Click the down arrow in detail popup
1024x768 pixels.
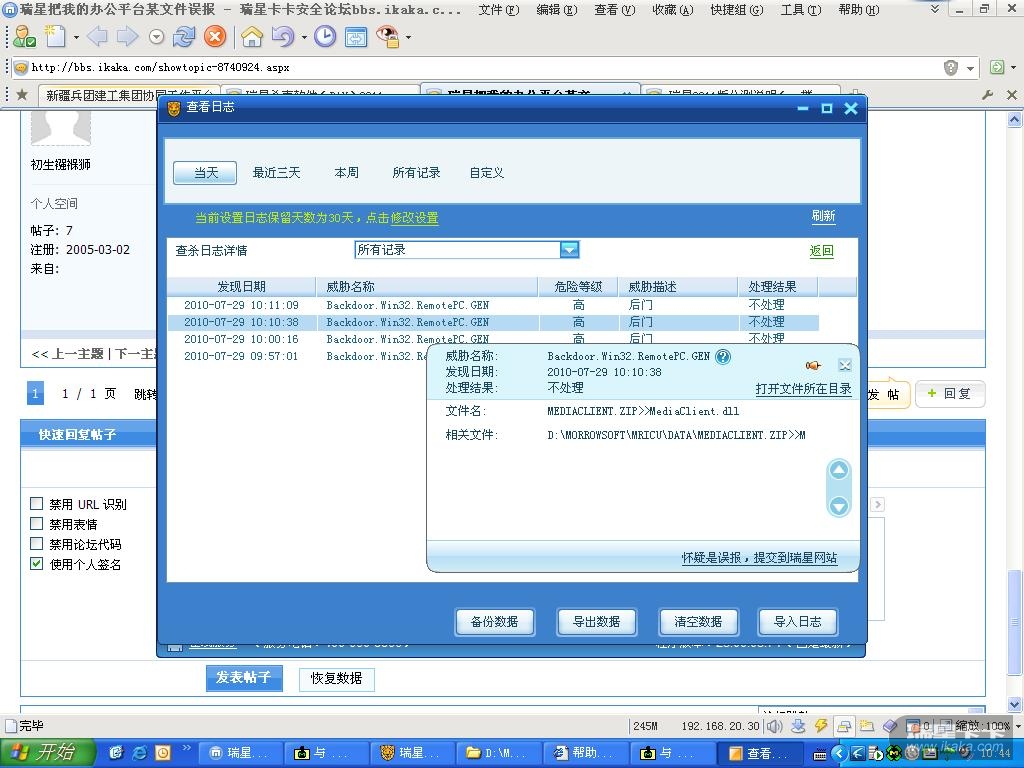839,505
